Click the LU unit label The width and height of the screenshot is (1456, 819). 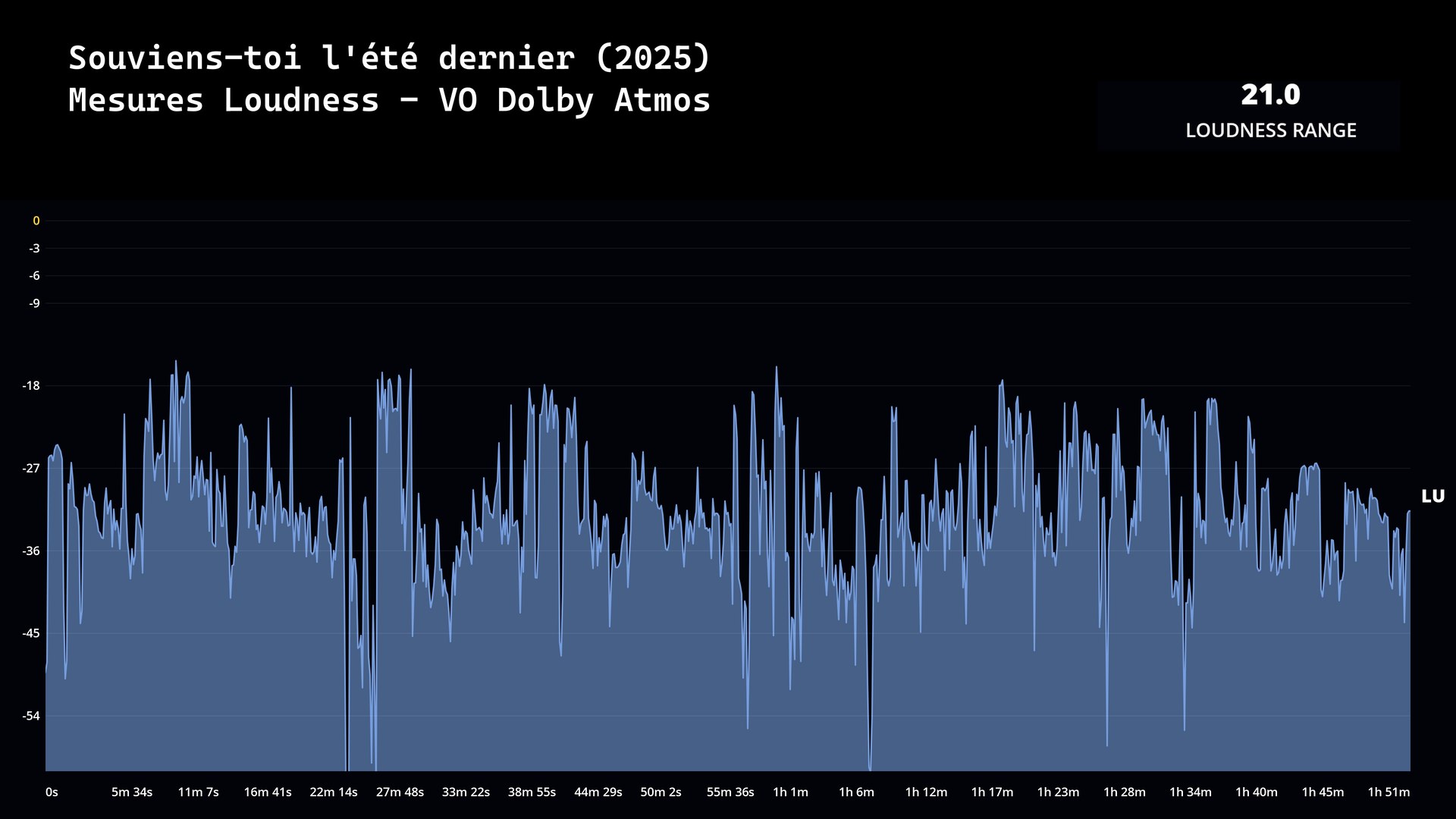pos(1432,497)
